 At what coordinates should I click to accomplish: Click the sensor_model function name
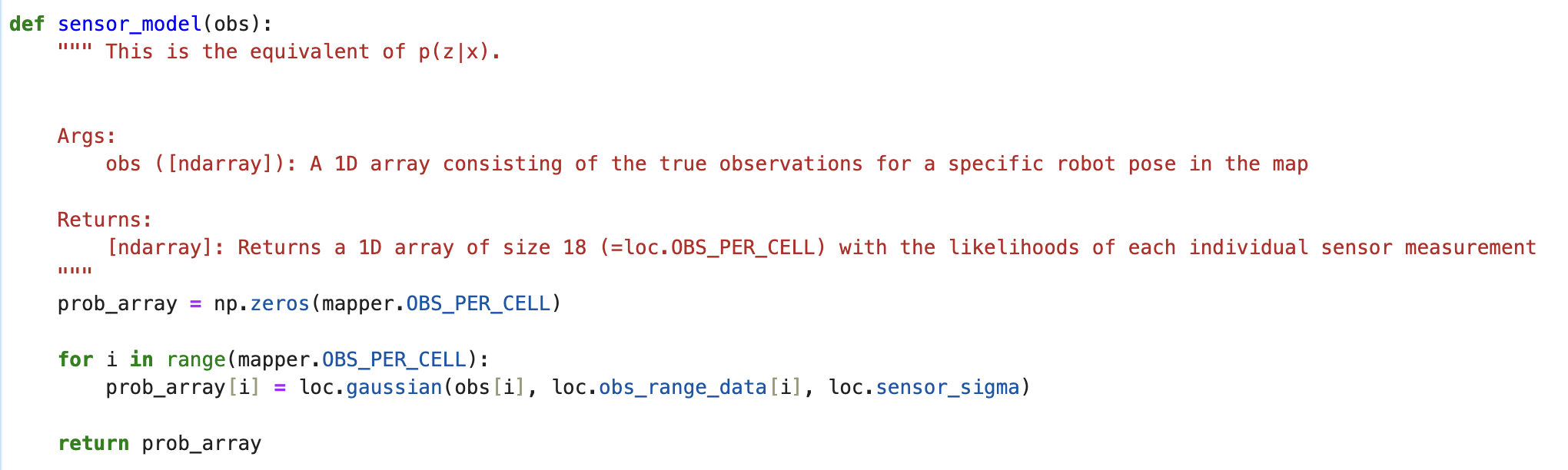point(130,24)
